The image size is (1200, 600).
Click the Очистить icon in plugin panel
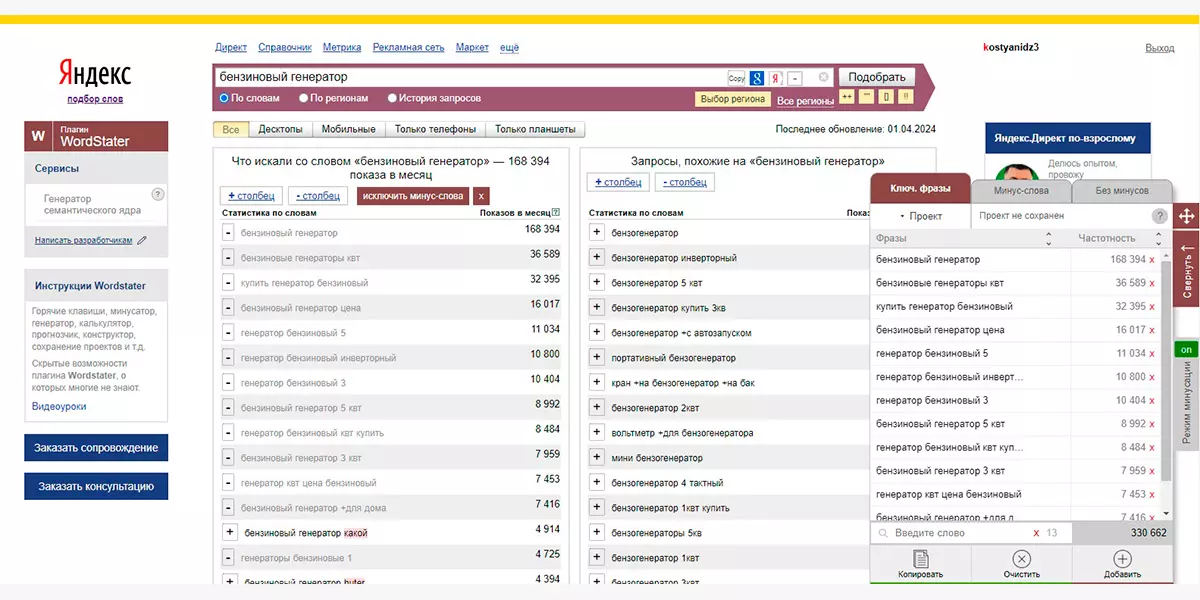pos(1021,558)
